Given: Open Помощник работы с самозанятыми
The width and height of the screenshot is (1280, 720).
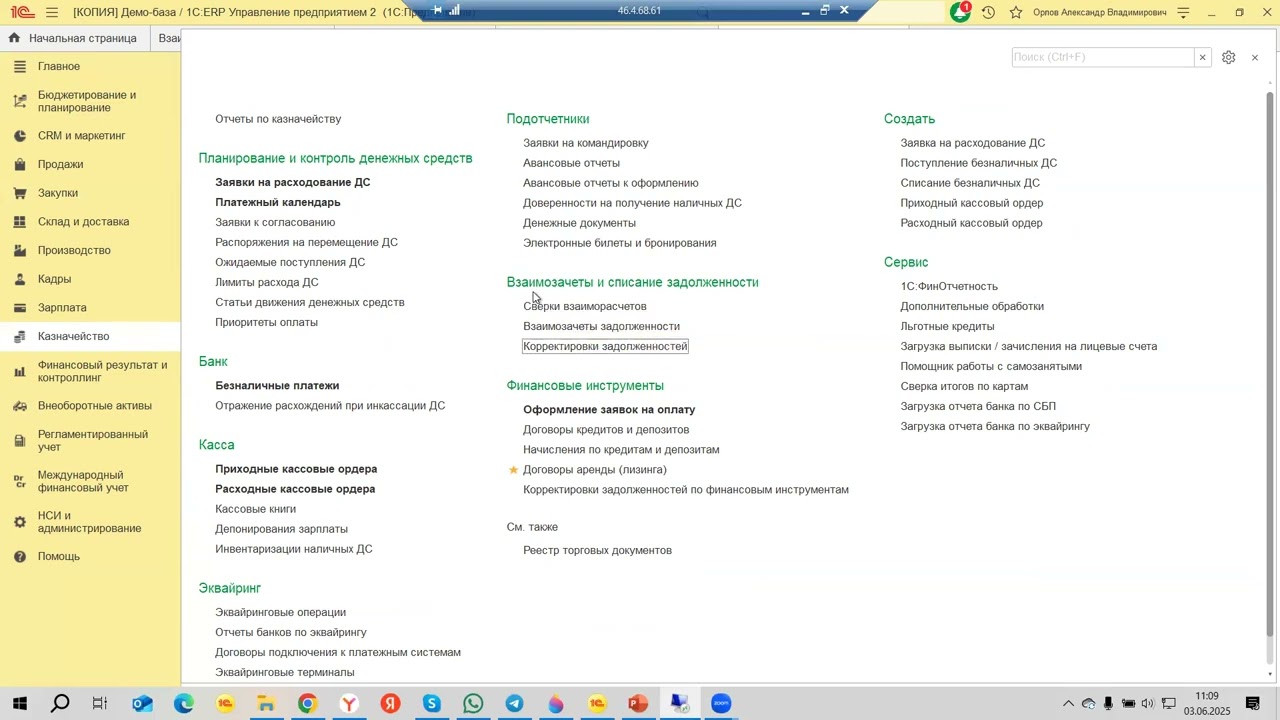Looking at the screenshot, I should tap(991, 366).
